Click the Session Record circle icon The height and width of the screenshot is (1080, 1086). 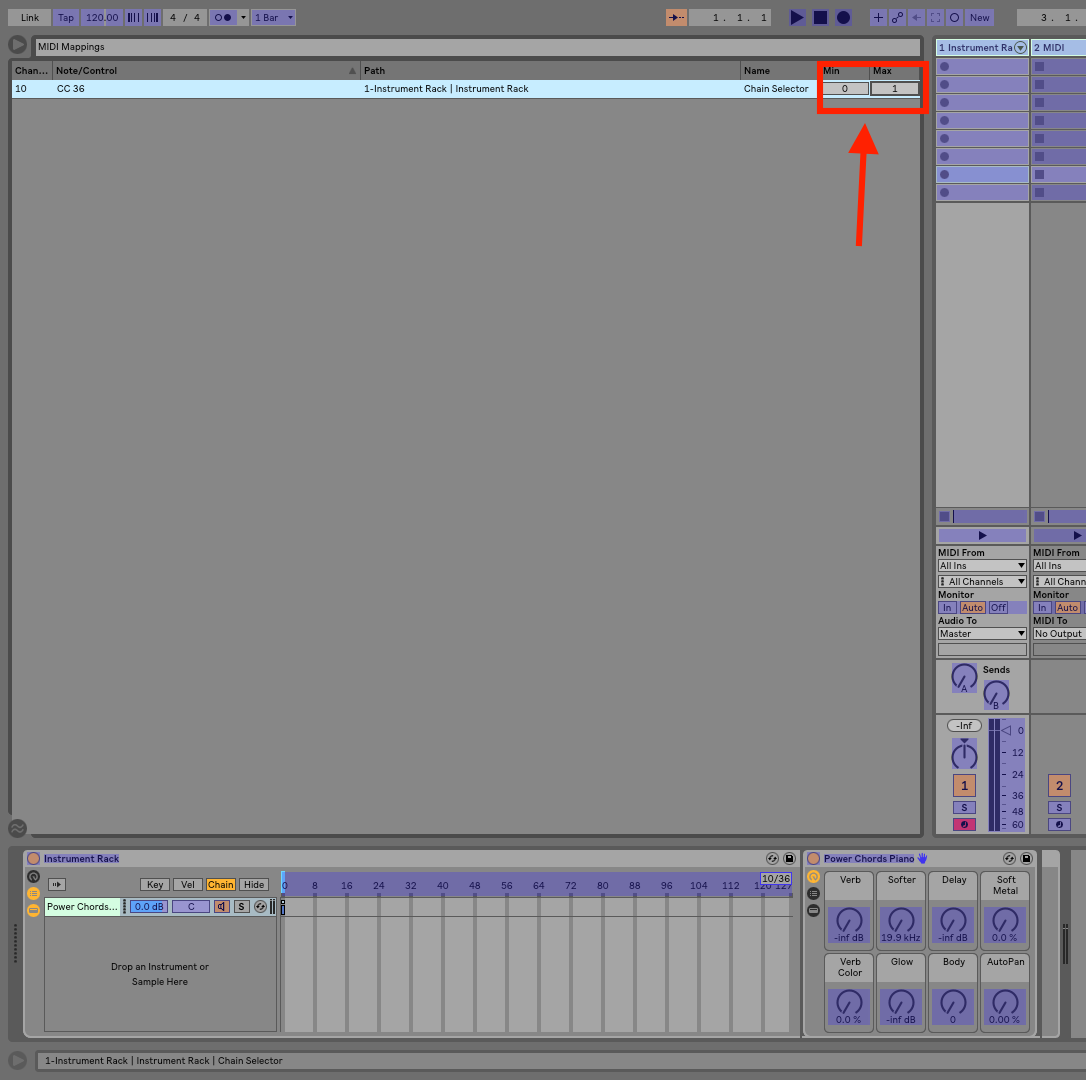point(954,17)
